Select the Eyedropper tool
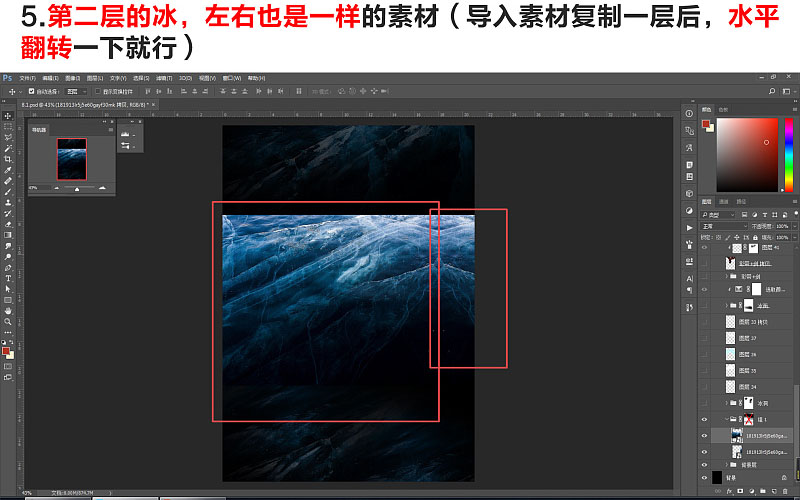The image size is (800, 500). click(x=8, y=170)
